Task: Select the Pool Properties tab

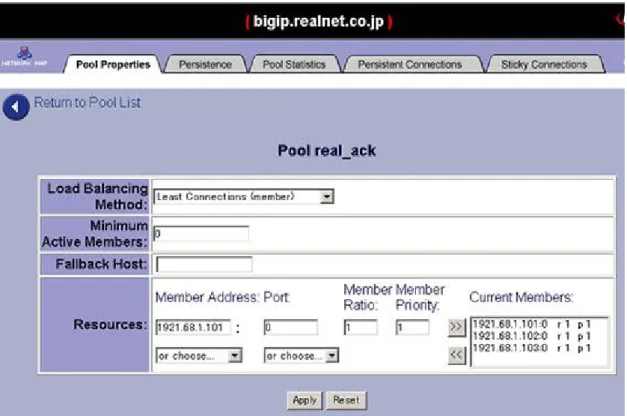Action: 113,64
